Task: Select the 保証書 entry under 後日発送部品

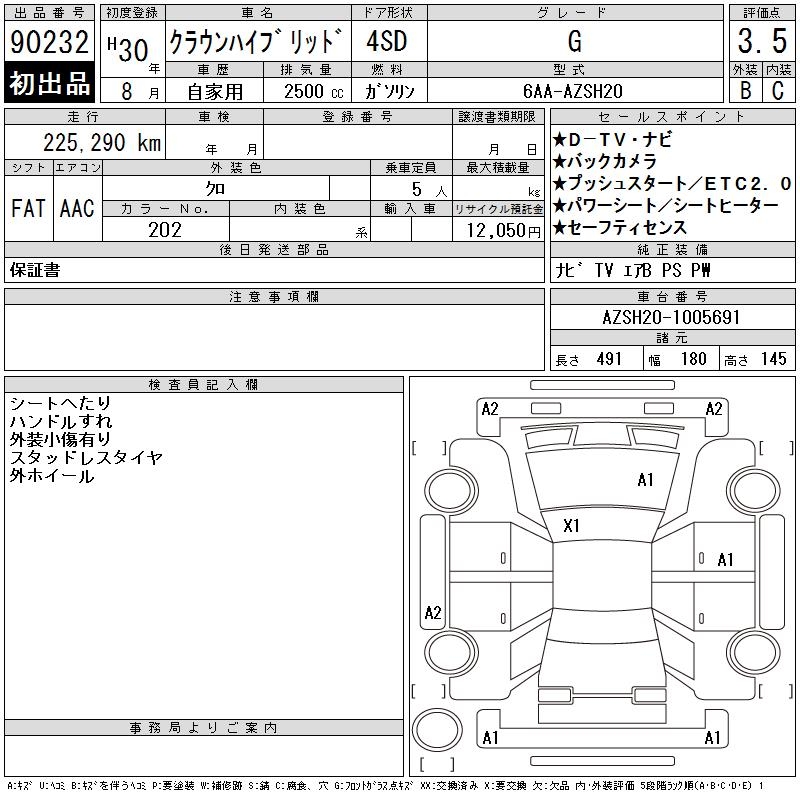Action: [35, 270]
